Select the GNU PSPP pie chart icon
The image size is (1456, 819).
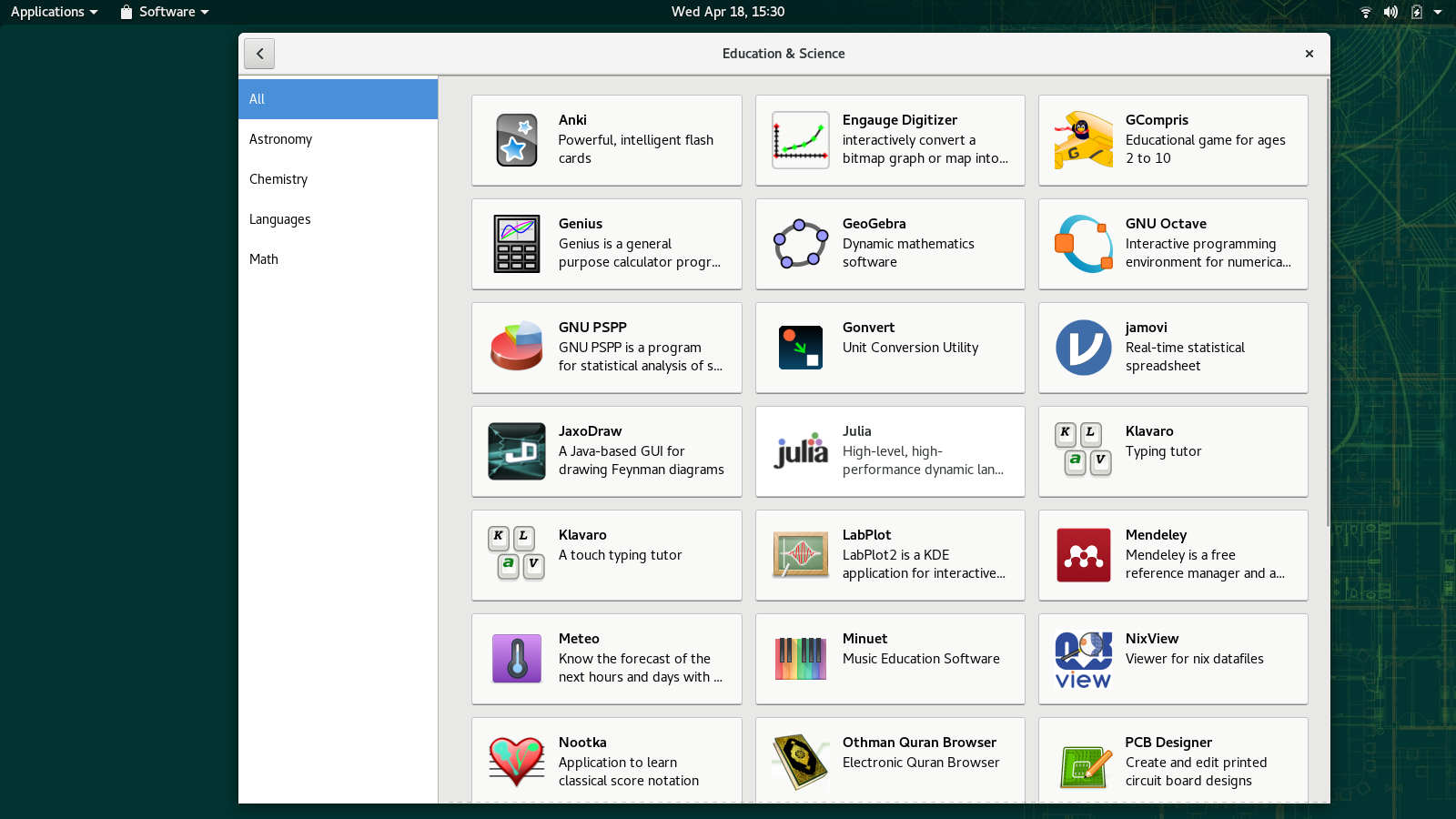(517, 348)
